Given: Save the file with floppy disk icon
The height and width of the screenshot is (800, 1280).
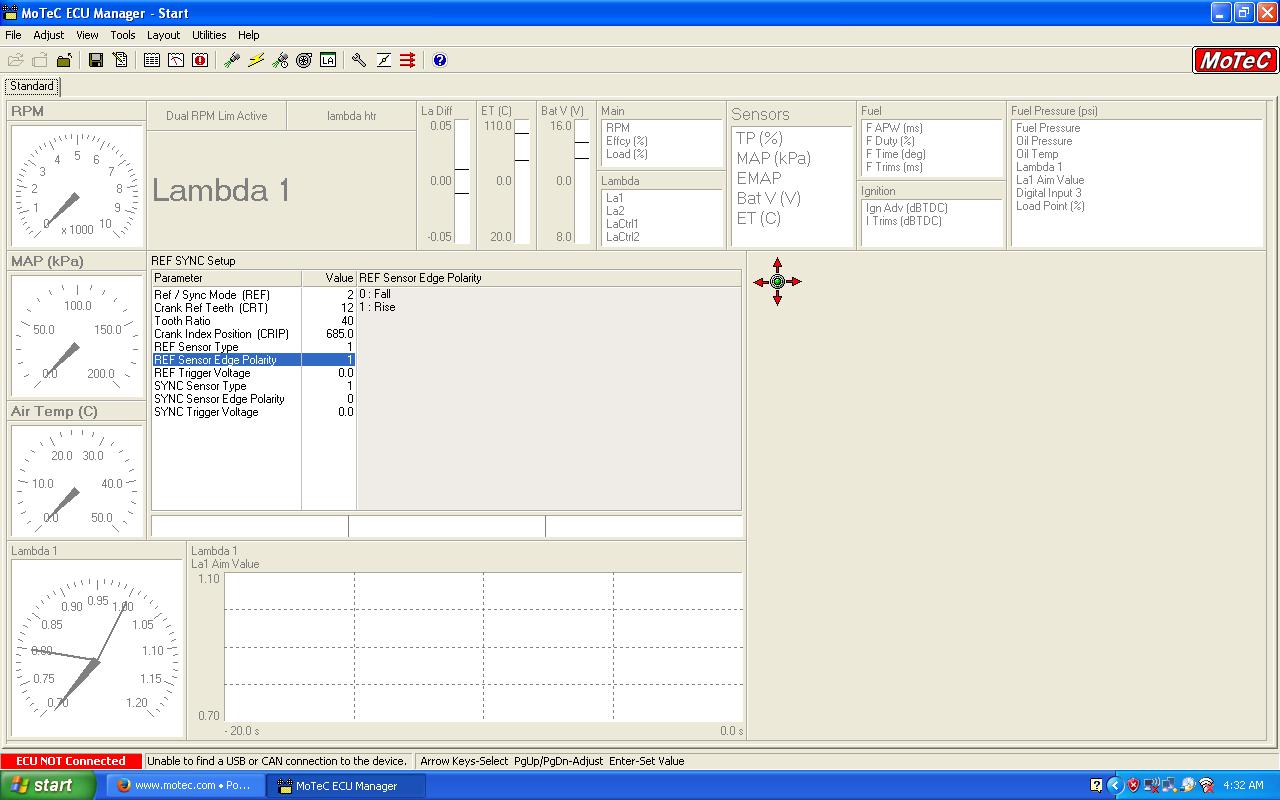Looking at the screenshot, I should click(96, 60).
